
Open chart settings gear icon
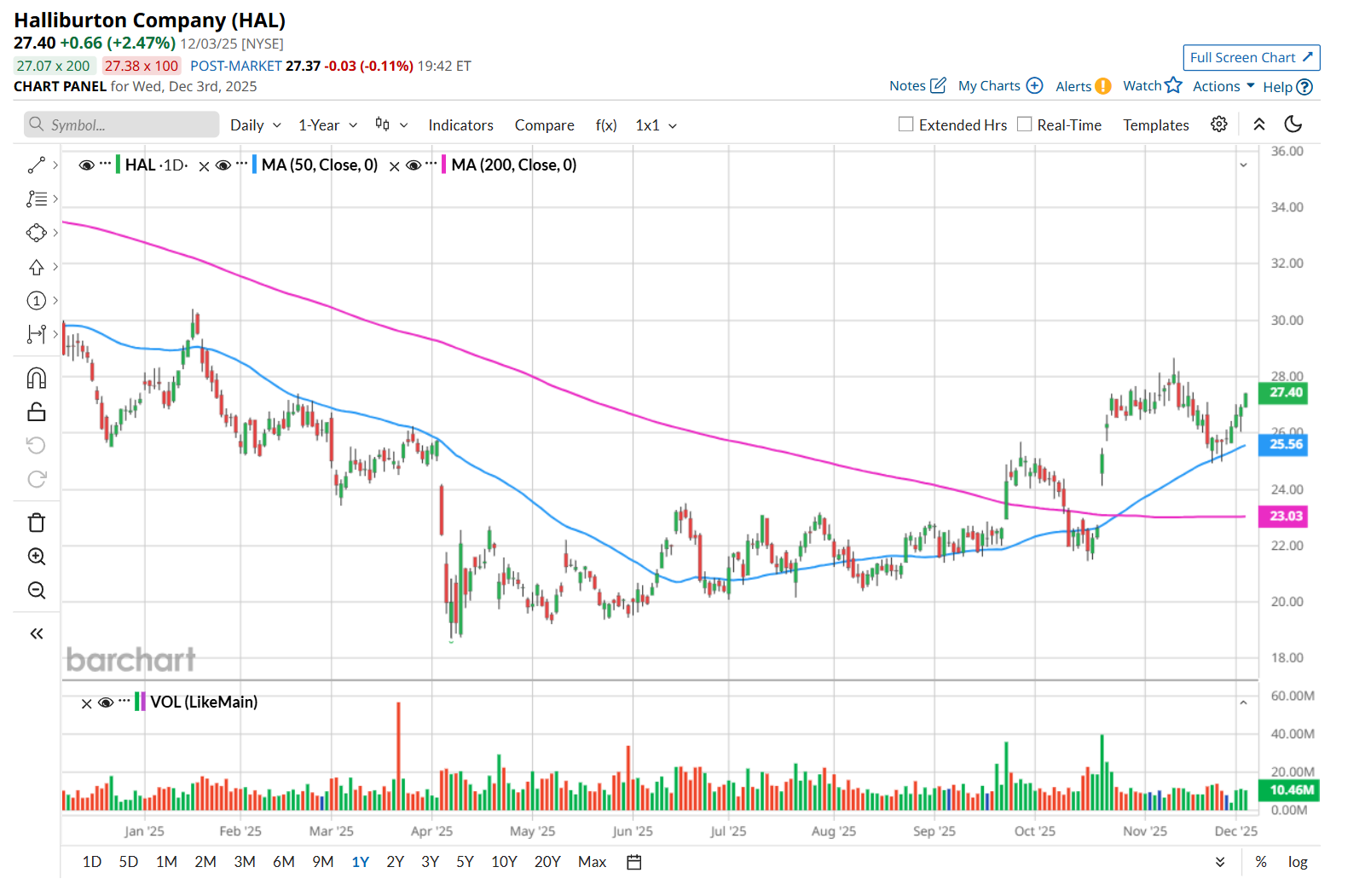pyautogui.click(x=1219, y=124)
